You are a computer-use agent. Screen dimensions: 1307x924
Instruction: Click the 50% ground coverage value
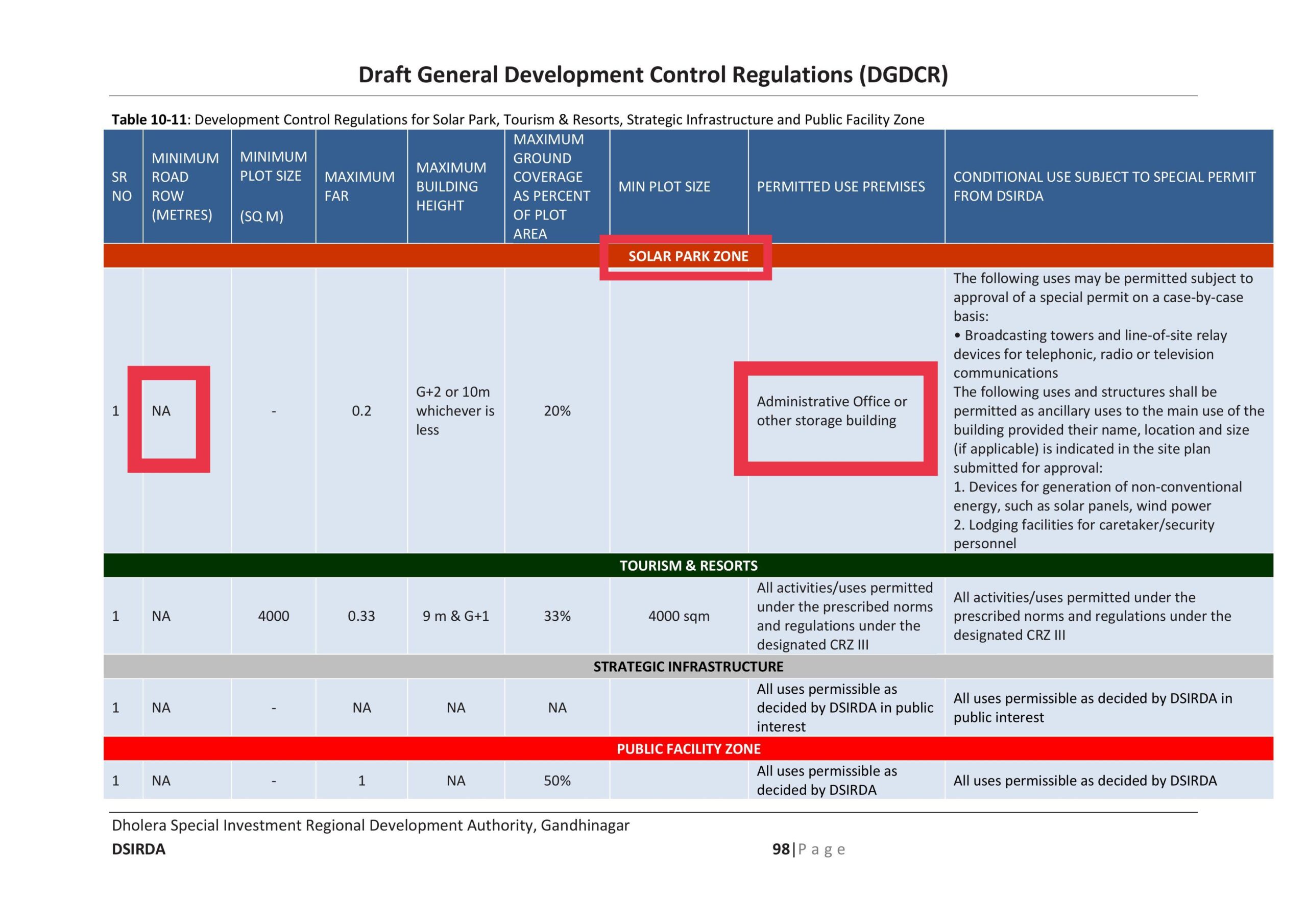click(x=556, y=781)
